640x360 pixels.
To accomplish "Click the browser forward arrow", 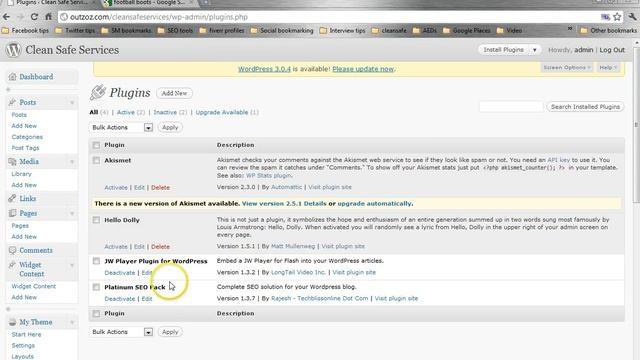I will [x=20, y=17].
